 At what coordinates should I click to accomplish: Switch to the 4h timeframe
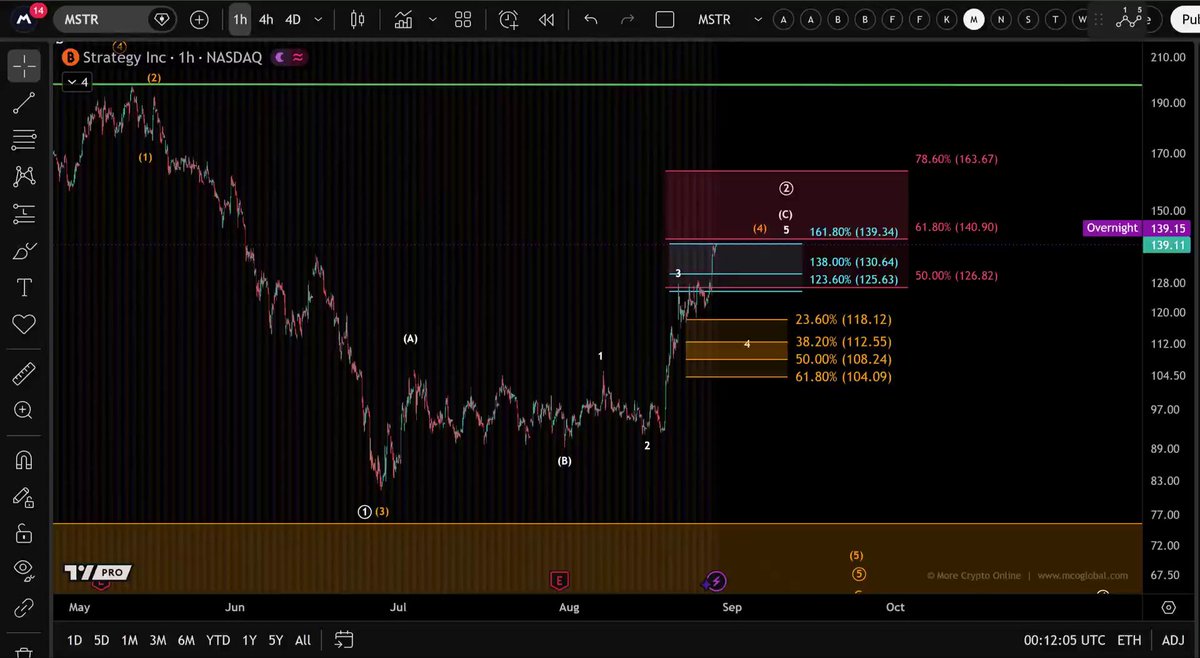click(x=266, y=19)
